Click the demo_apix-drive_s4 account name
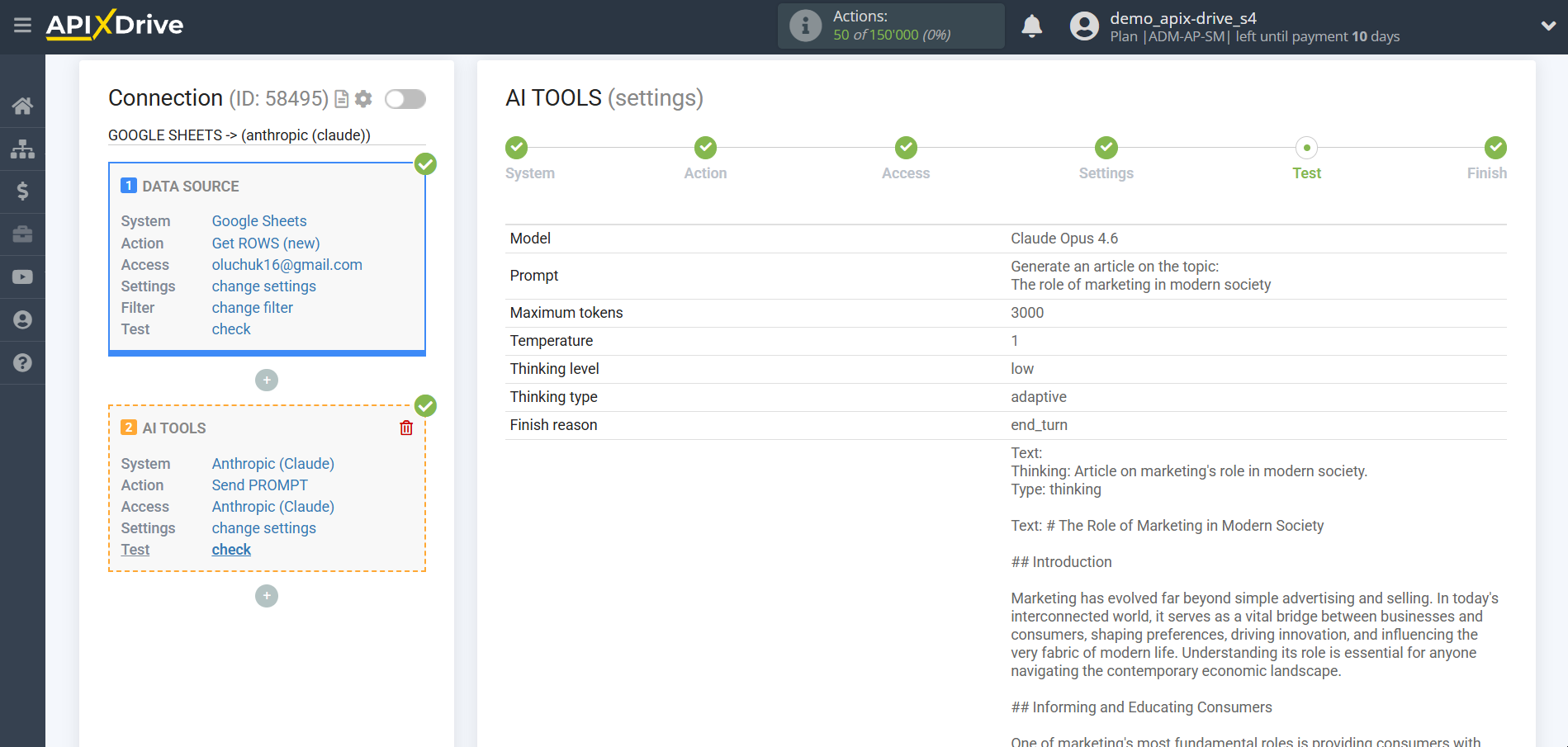Viewport: 1568px width, 747px height. coord(1183,18)
